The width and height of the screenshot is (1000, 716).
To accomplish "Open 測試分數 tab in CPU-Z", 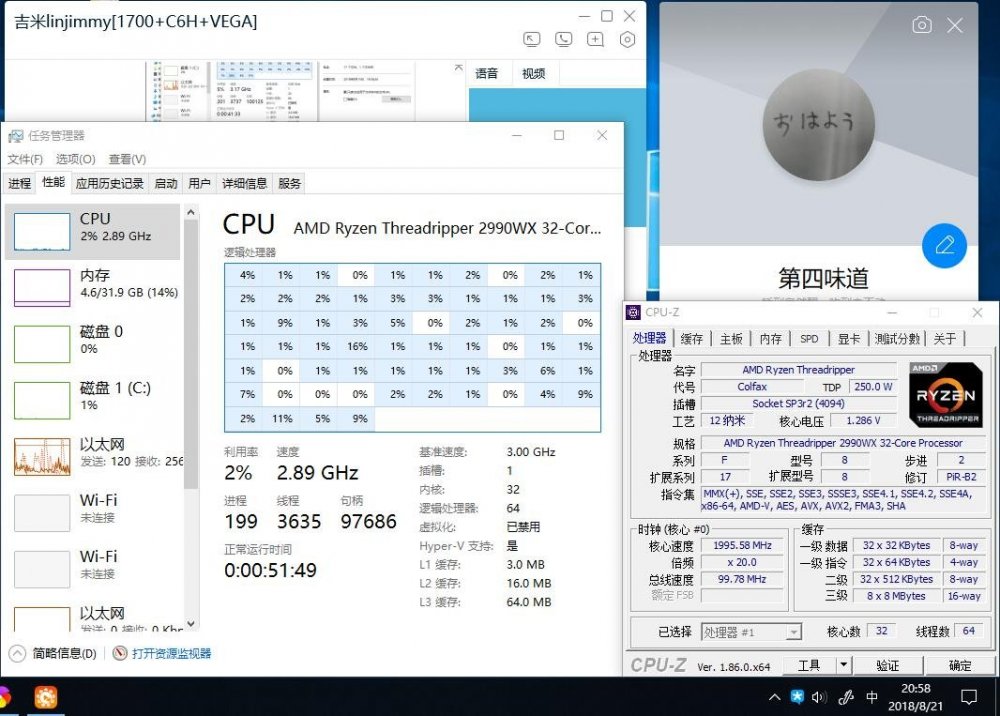I will coord(897,339).
